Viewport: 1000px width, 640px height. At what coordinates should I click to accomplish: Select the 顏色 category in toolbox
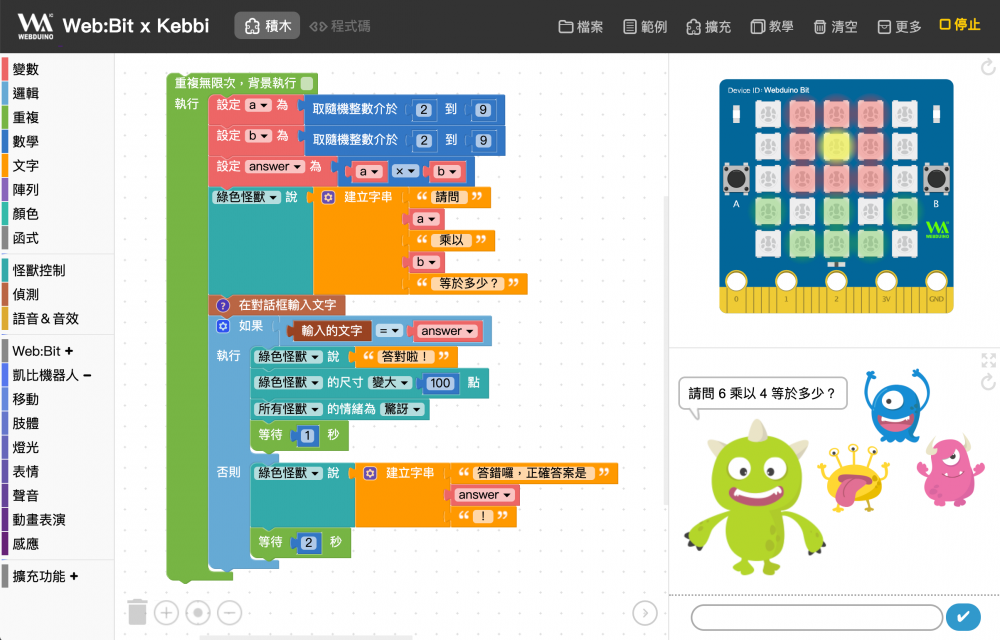coord(26,214)
